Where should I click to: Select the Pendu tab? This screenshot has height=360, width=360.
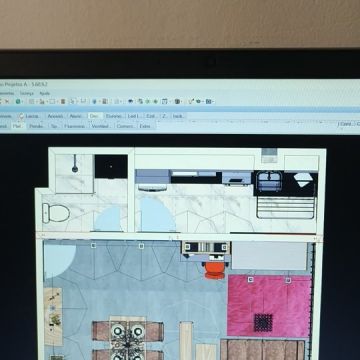click(x=36, y=126)
